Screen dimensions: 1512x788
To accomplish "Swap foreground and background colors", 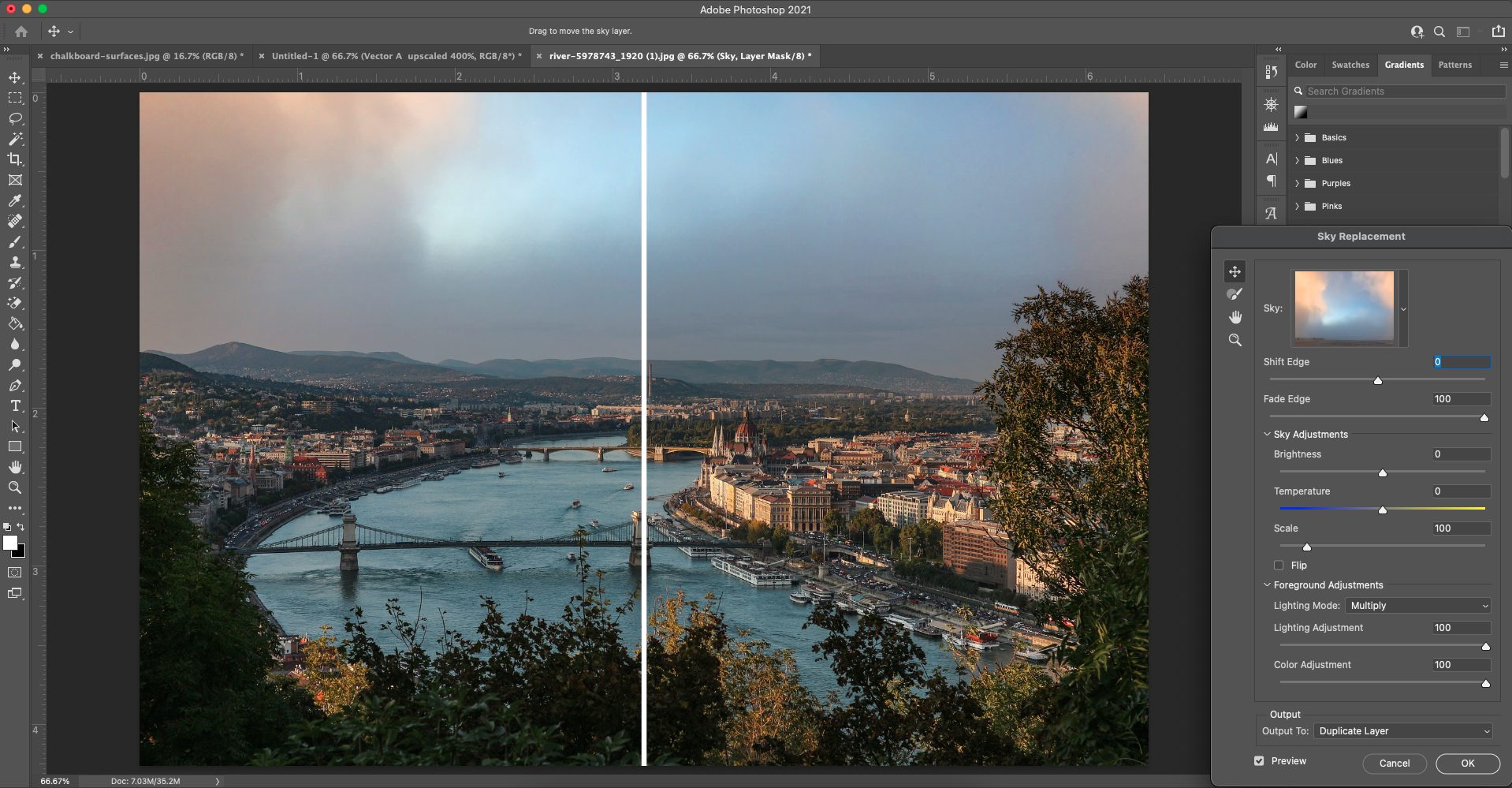I will point(20,527).
